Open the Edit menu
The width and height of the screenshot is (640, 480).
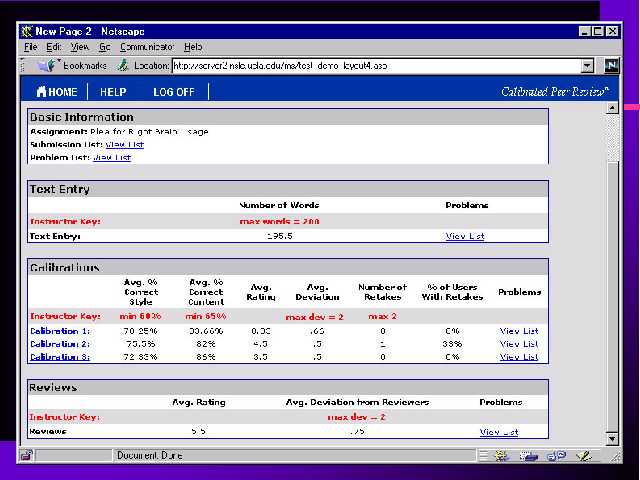(x=53, y=47)
